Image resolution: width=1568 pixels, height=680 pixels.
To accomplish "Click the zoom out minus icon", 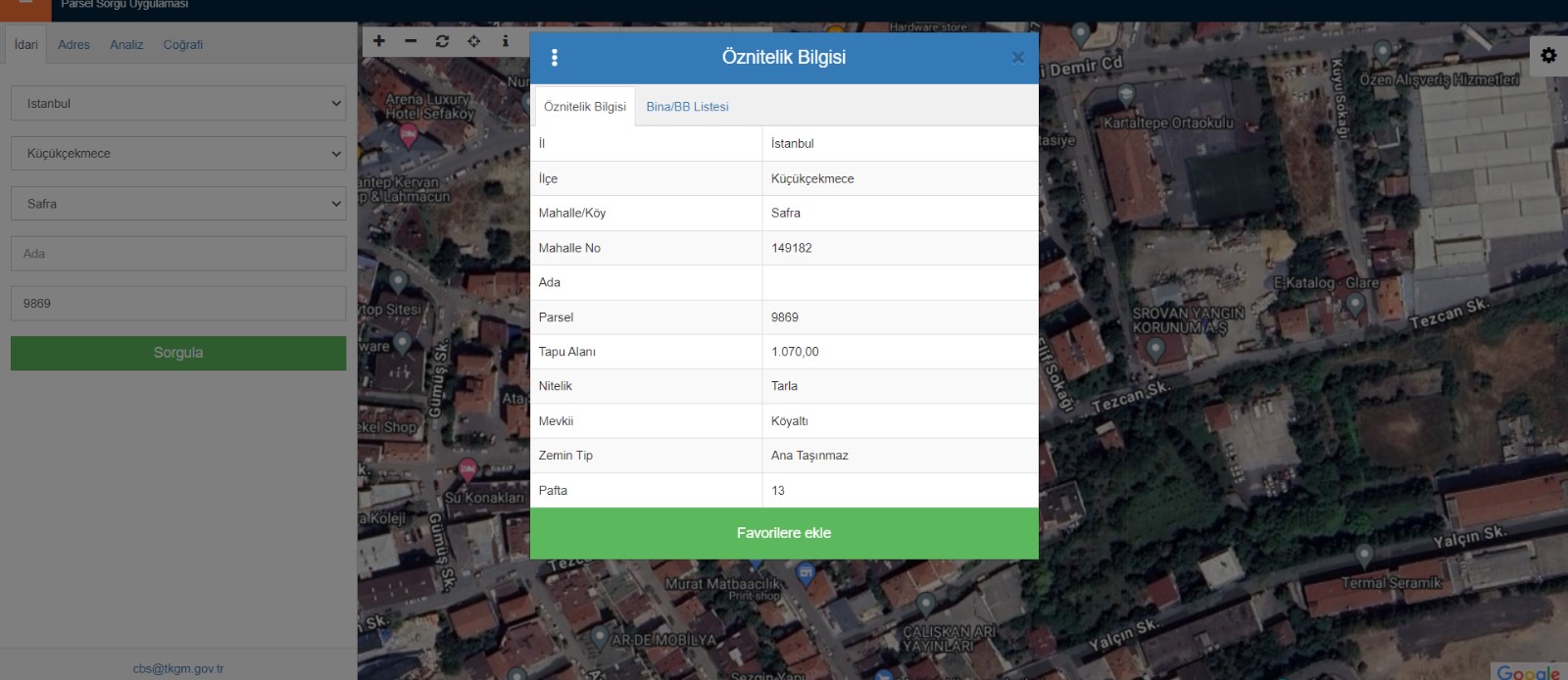I will click(x=411, y=41).
